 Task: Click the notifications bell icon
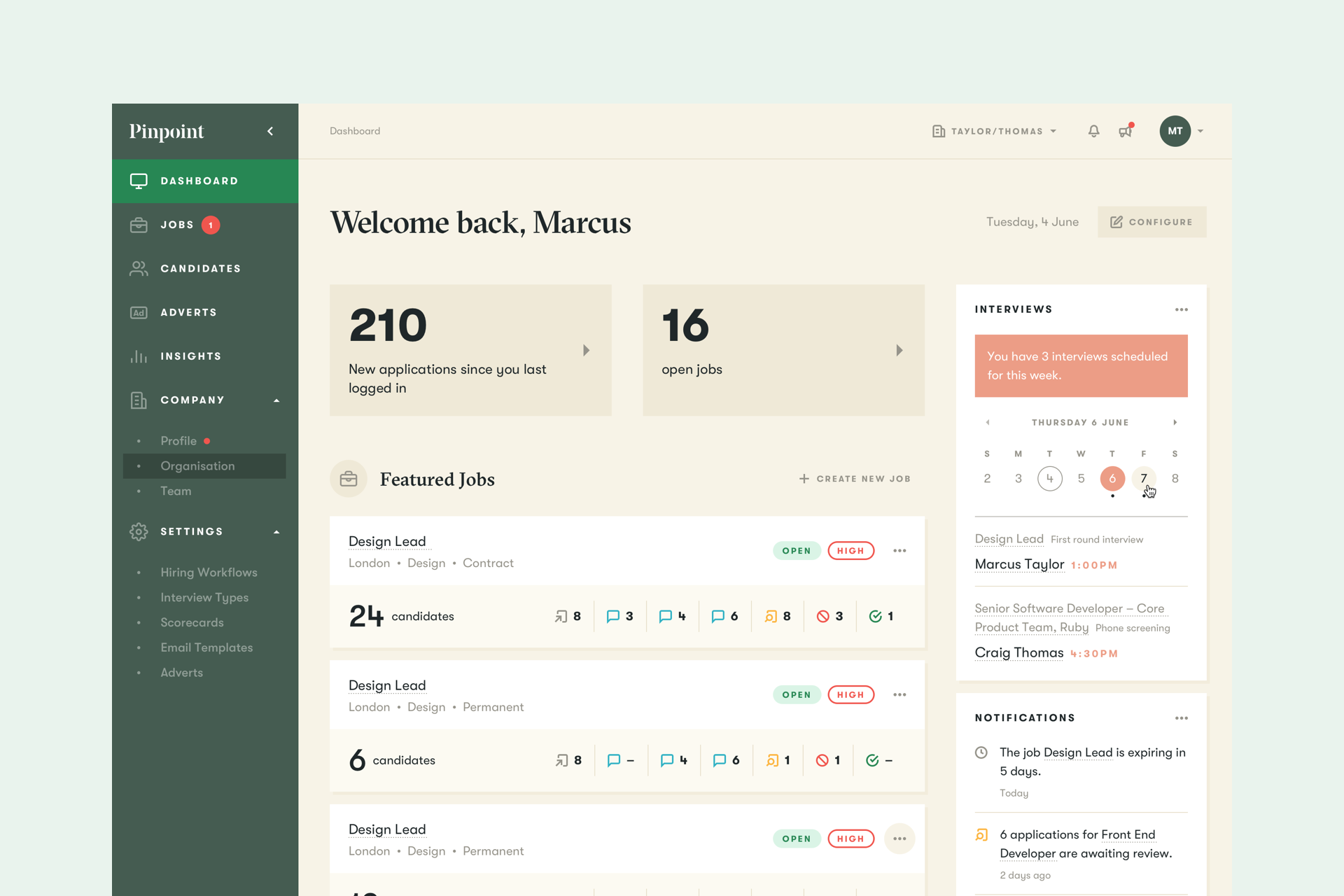point(1093,131)
